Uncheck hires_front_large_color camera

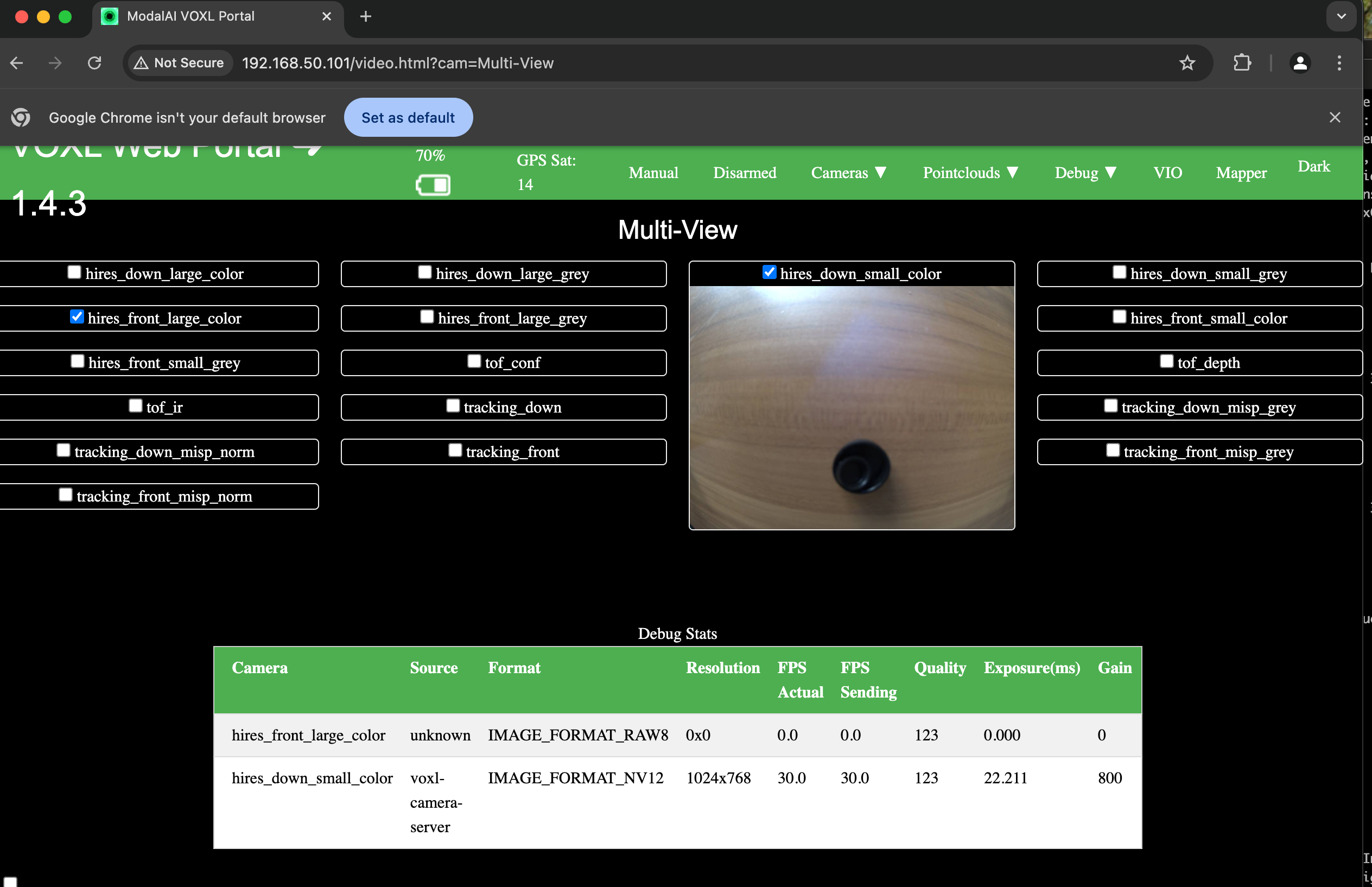click(x=77, y=317)
